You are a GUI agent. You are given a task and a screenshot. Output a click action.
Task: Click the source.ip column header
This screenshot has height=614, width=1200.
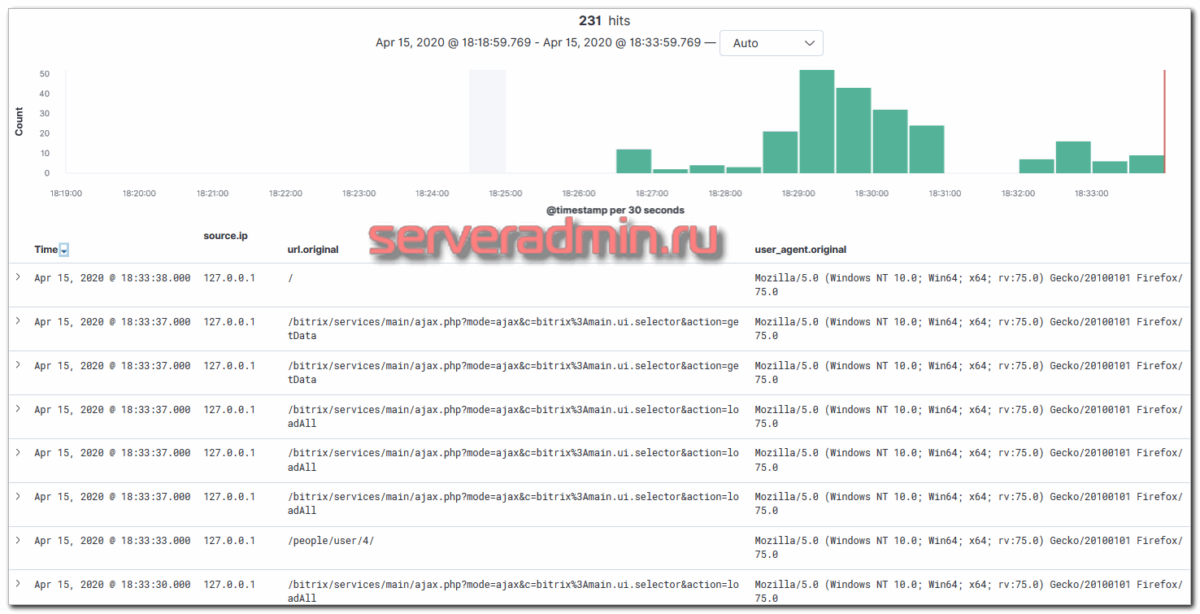225,236
